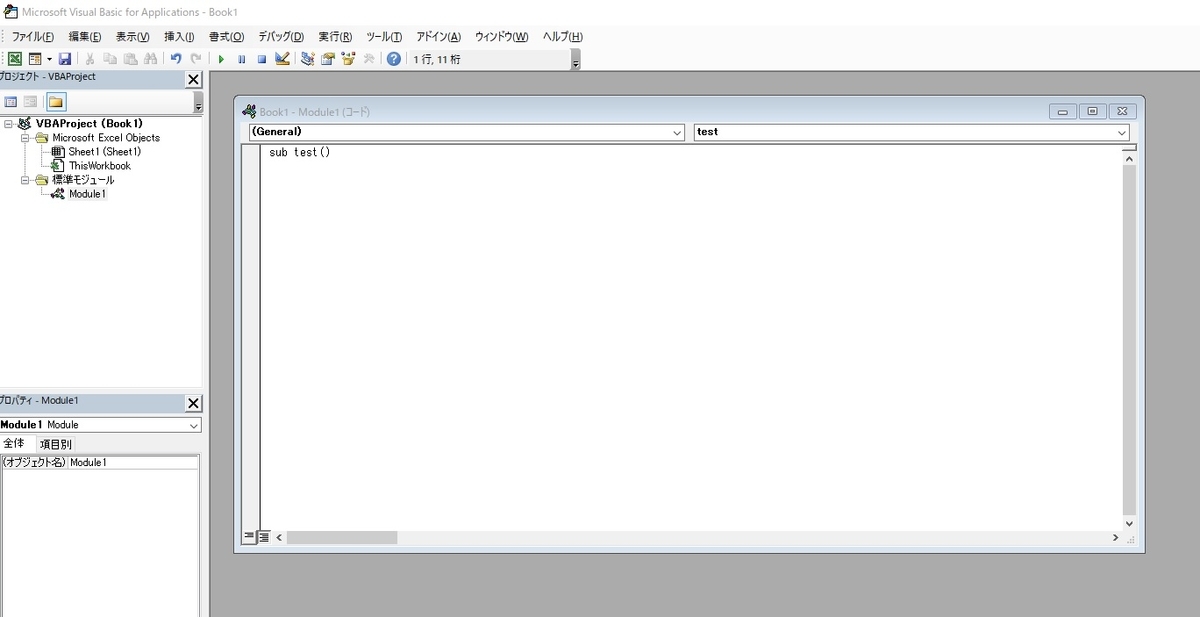Close the プロジェクト - VBAProject pane

(x=194, y=80)
